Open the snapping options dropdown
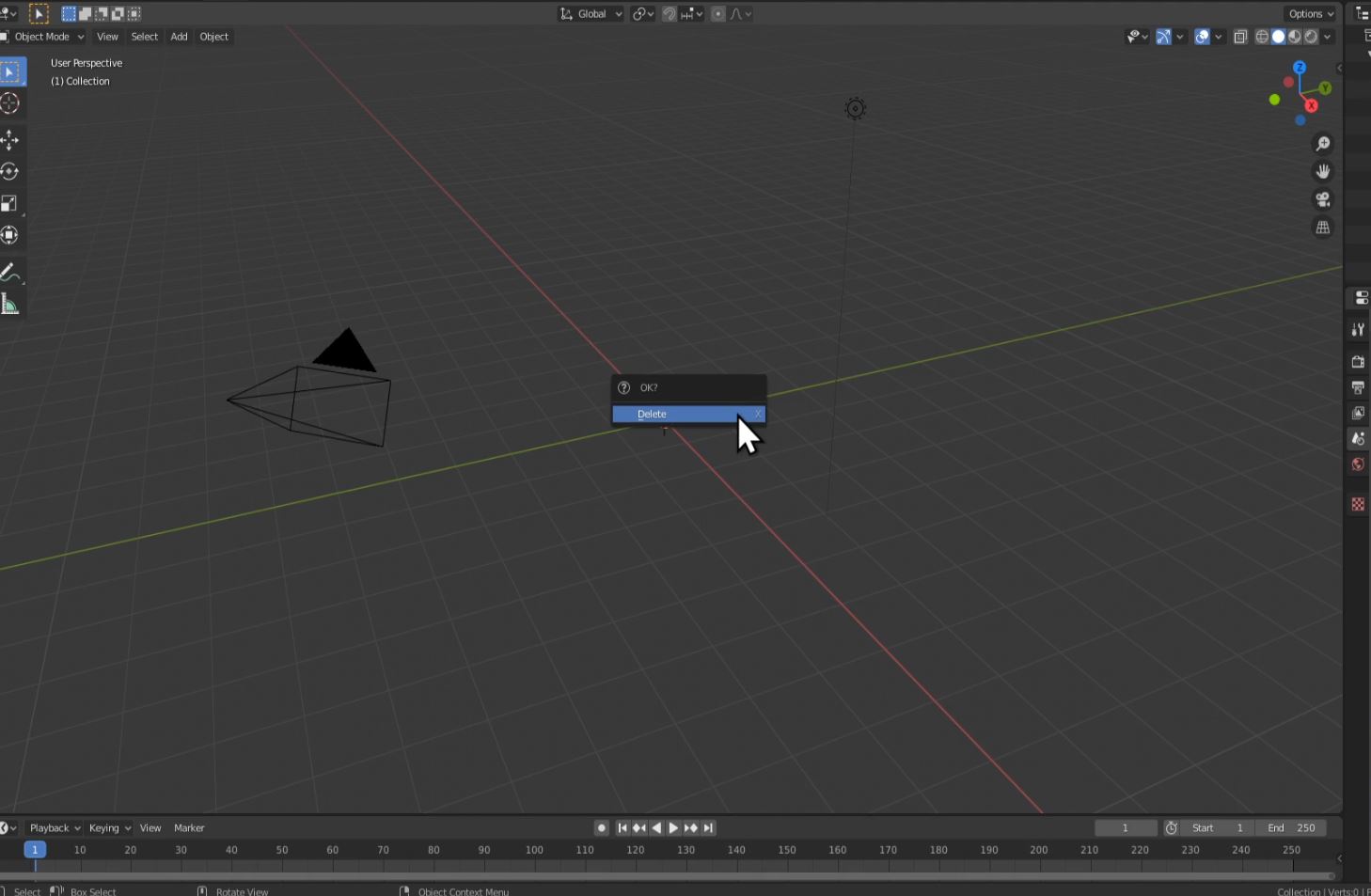Image resolution: width=1371 pixels, height=896 pixels. (x=692, y=14)
